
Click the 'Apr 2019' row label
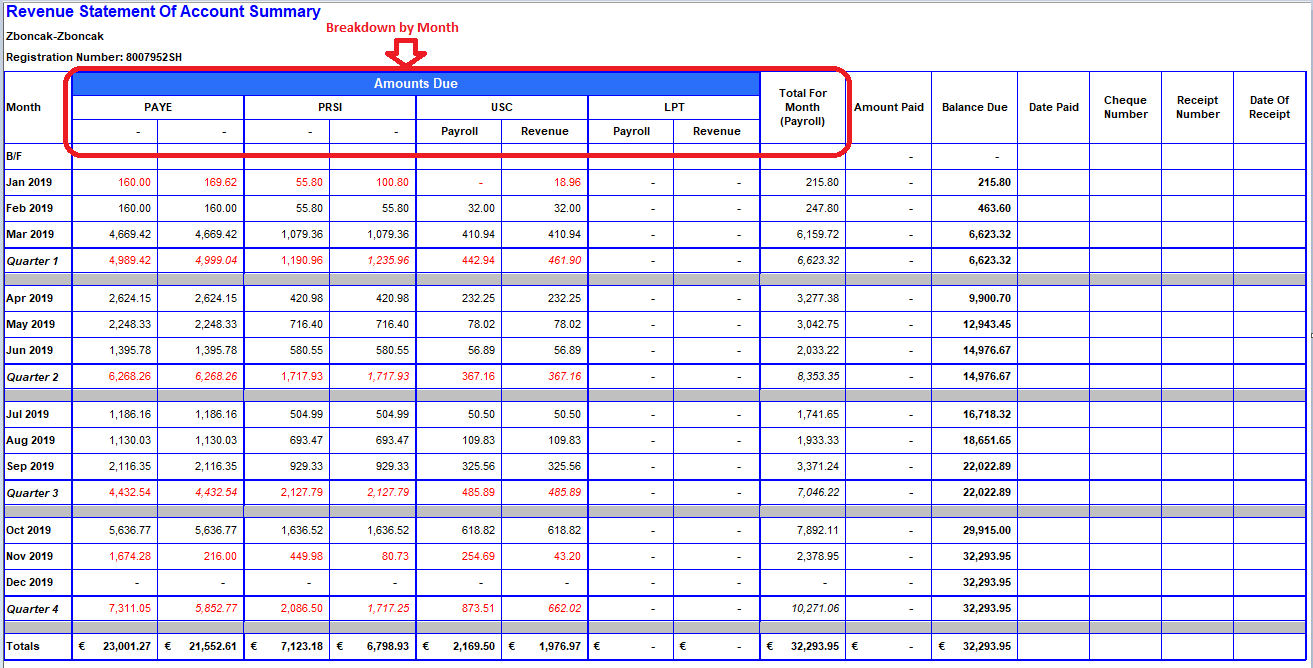(x=29, y=298)
